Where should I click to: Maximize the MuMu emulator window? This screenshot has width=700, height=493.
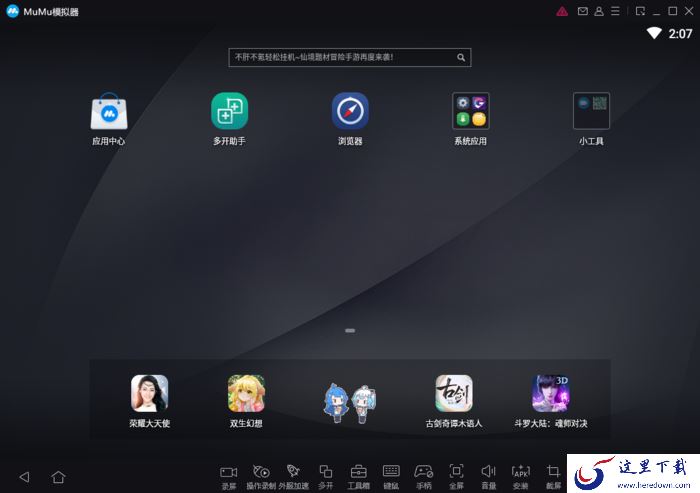(672, 11)
